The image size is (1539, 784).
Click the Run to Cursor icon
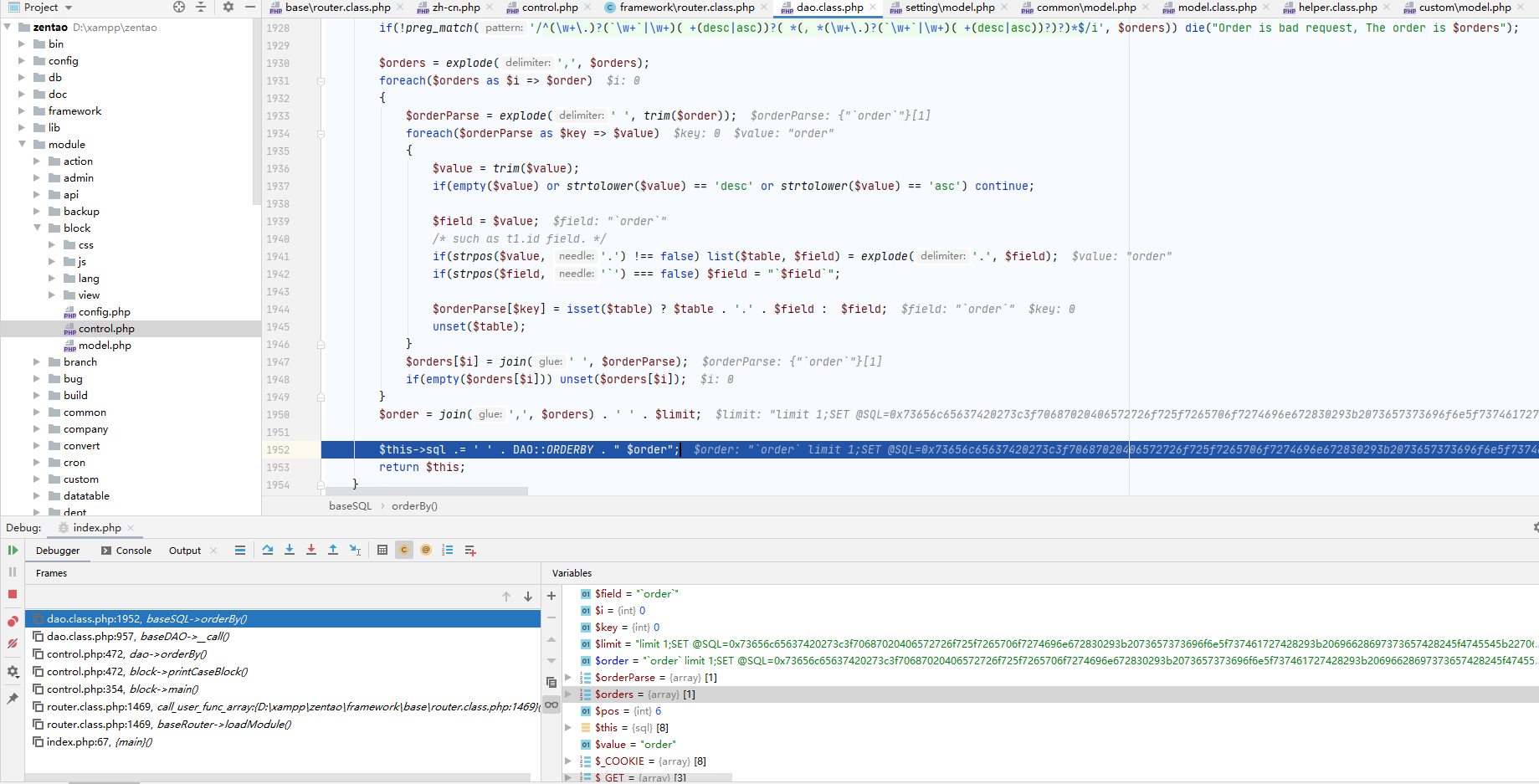(355, 550)
